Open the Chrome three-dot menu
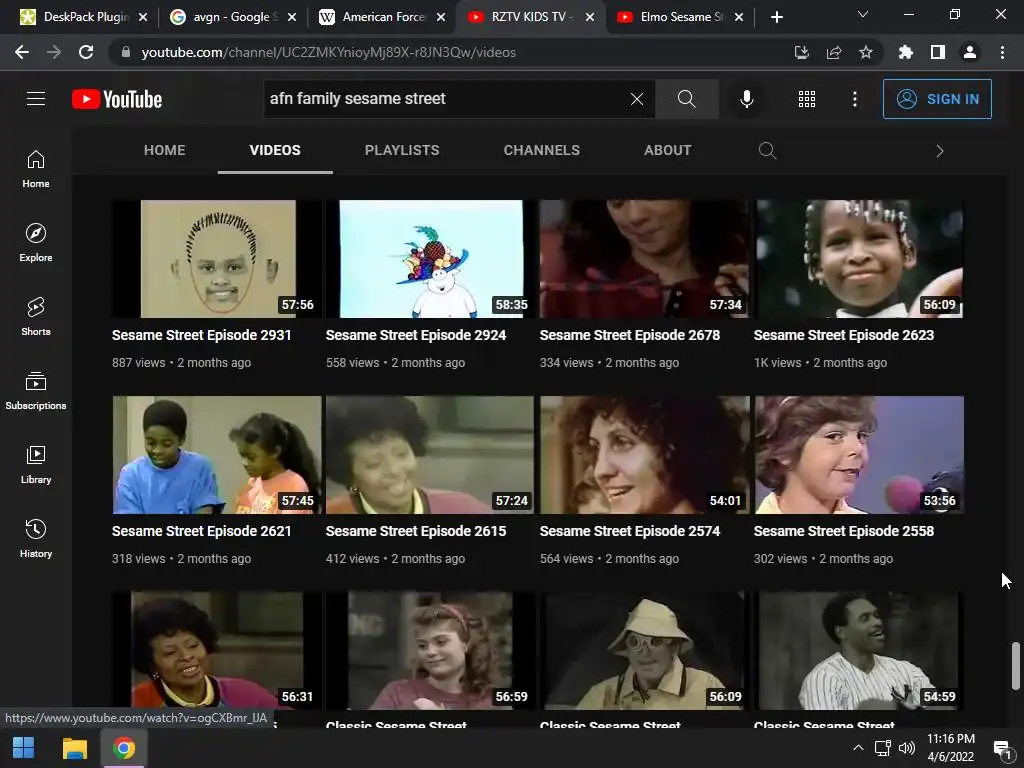 pyautogui.click(x=1002, y=52)
